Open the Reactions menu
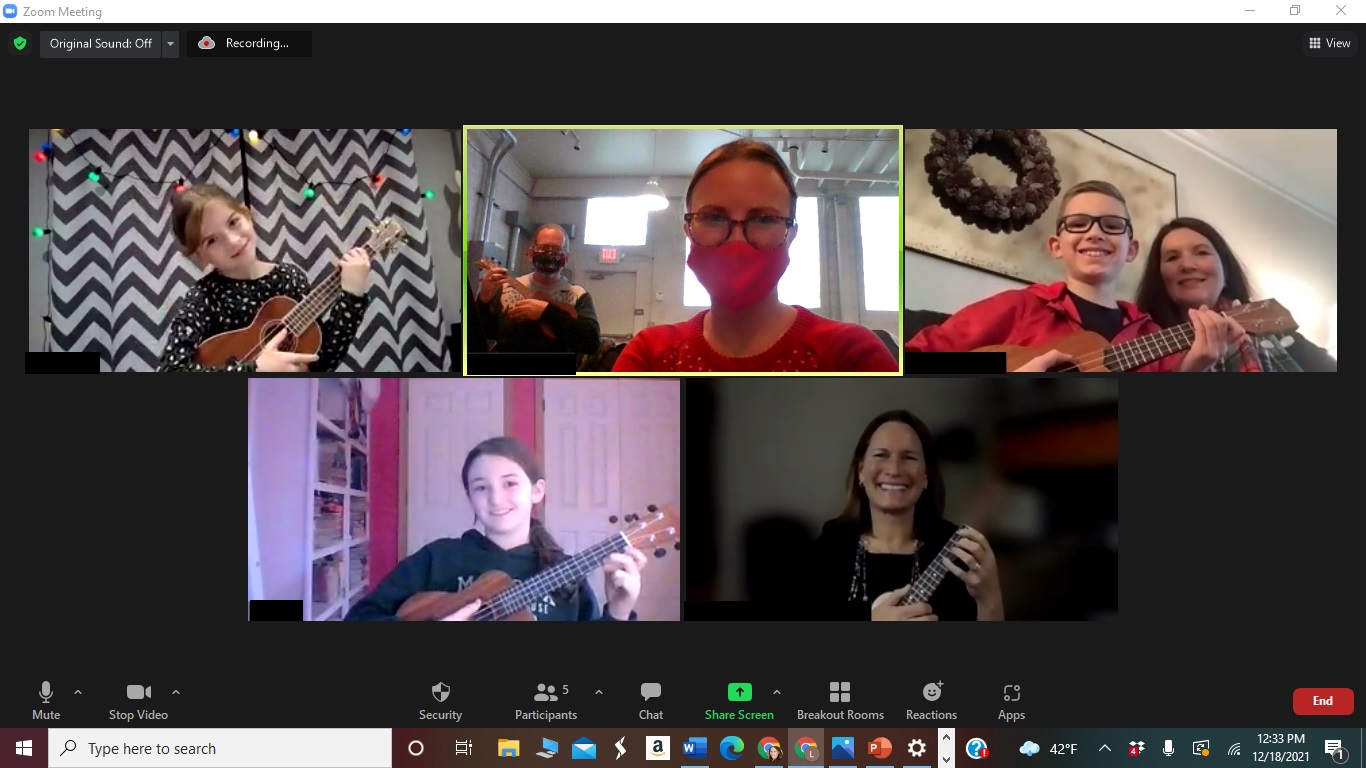The image size is (1366, 768). click(x=931, y=700)
